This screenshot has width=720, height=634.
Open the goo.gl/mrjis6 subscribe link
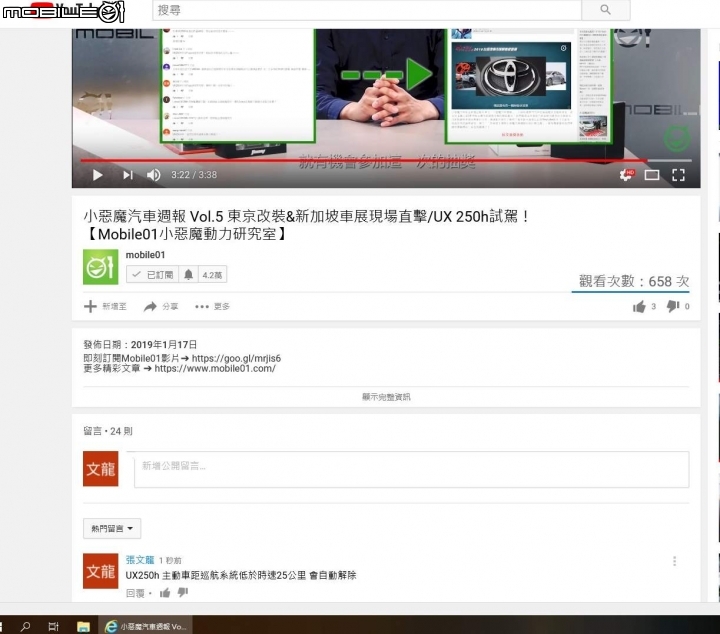(236, 358)
